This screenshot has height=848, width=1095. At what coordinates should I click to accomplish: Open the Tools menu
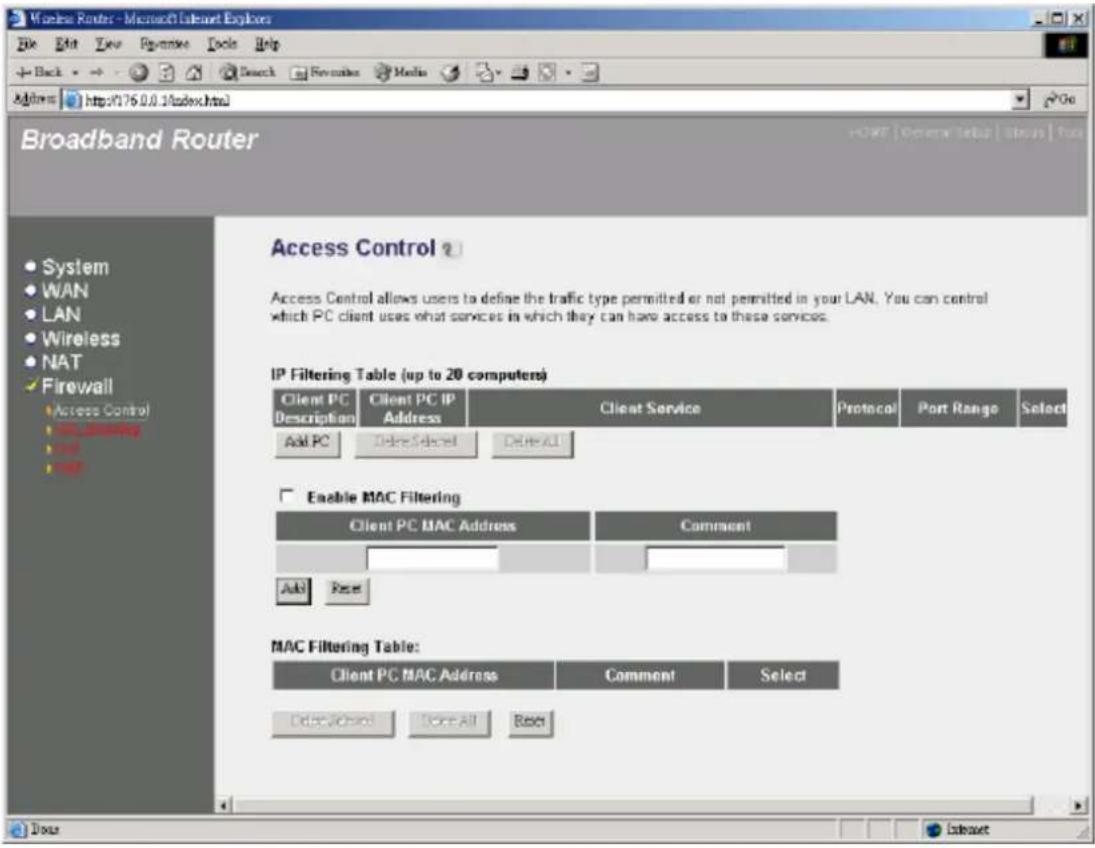tap(222, 45)
